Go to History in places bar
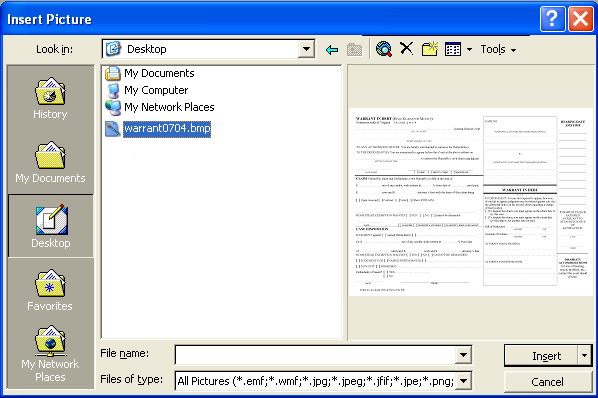 pos(50,98)
